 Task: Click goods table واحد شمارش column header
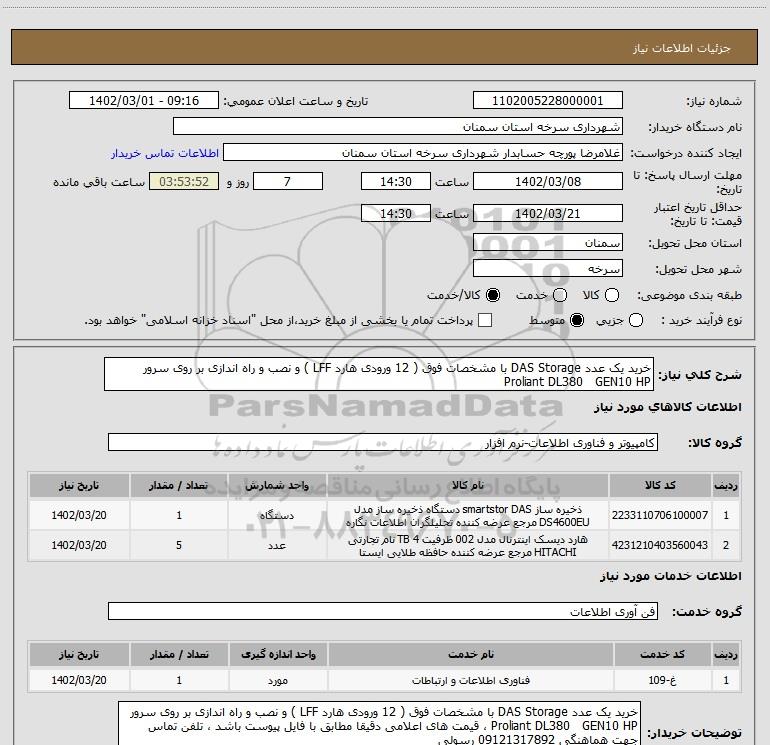(x=277, y=485)
